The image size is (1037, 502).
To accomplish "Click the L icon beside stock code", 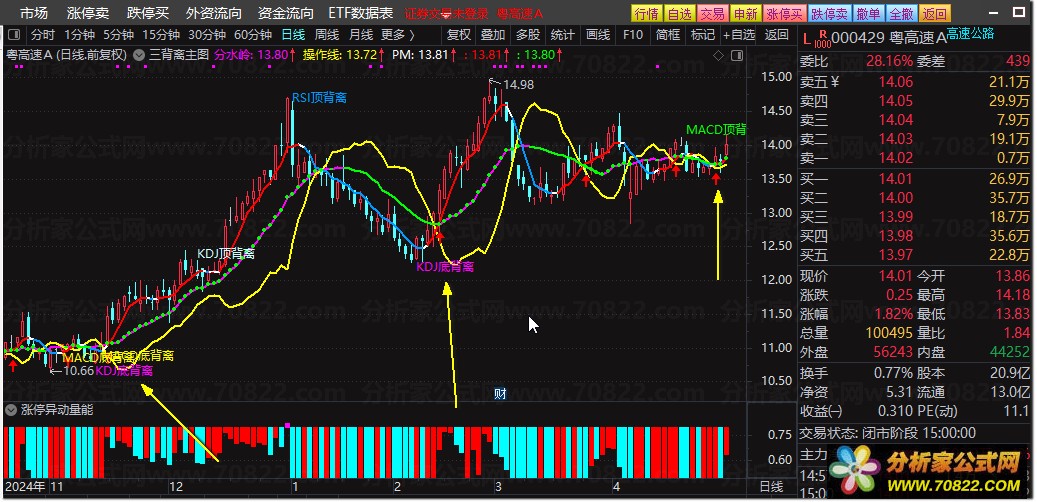I will [x=806, y=39].
